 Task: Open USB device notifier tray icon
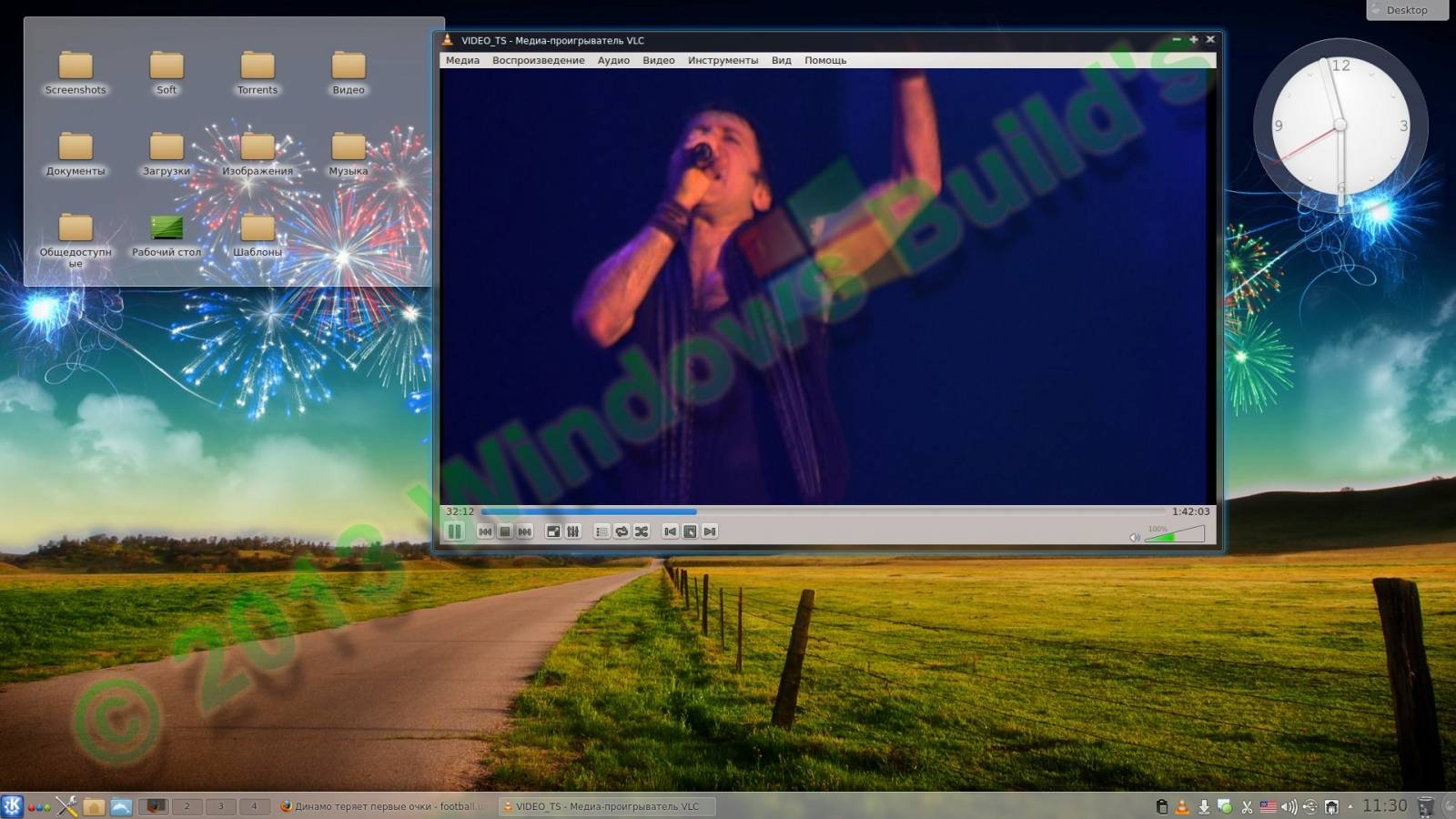(x=1310, y=806)
